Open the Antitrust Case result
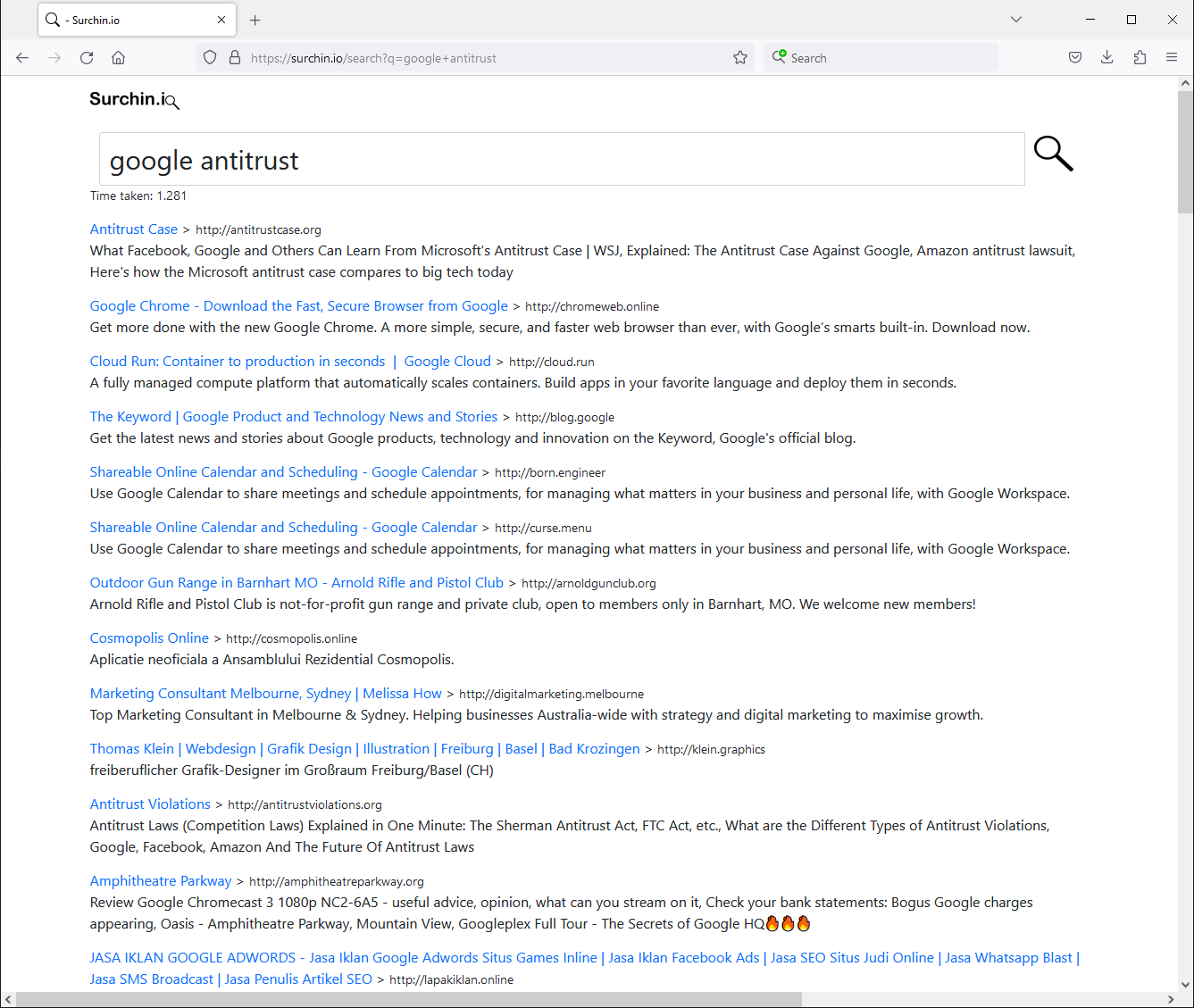The image size is (1194, 1008). [x=134, y=229]
